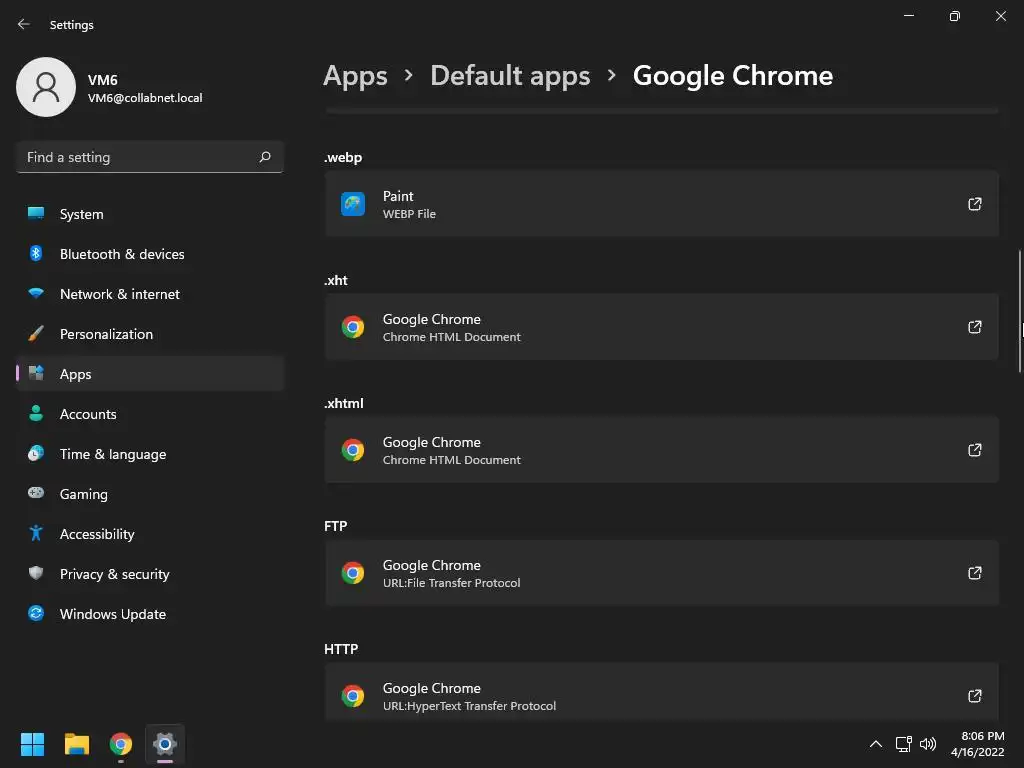Screen dimensions: 1024x768
Task: Show hidden icons in the system tray
Action: (875, 744)
